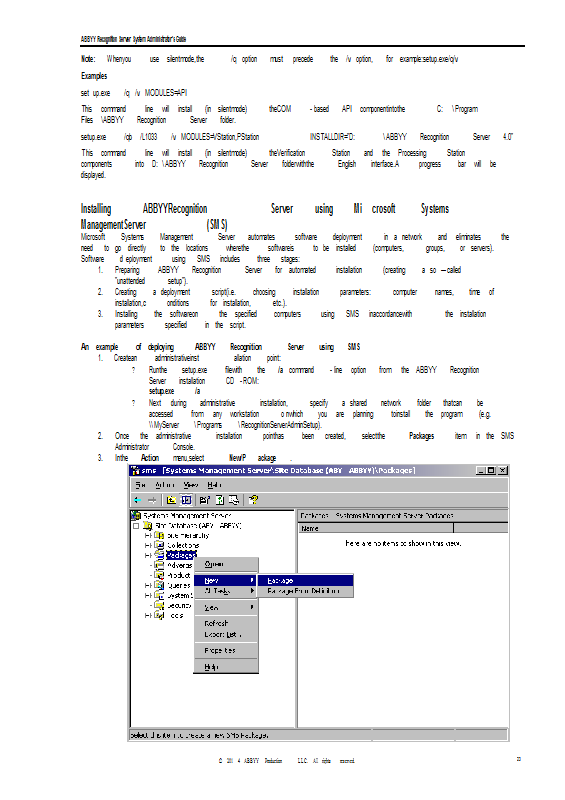Select Package From Definition in submenu
Viewport: 565px width, 800px height.
[305, 591]
